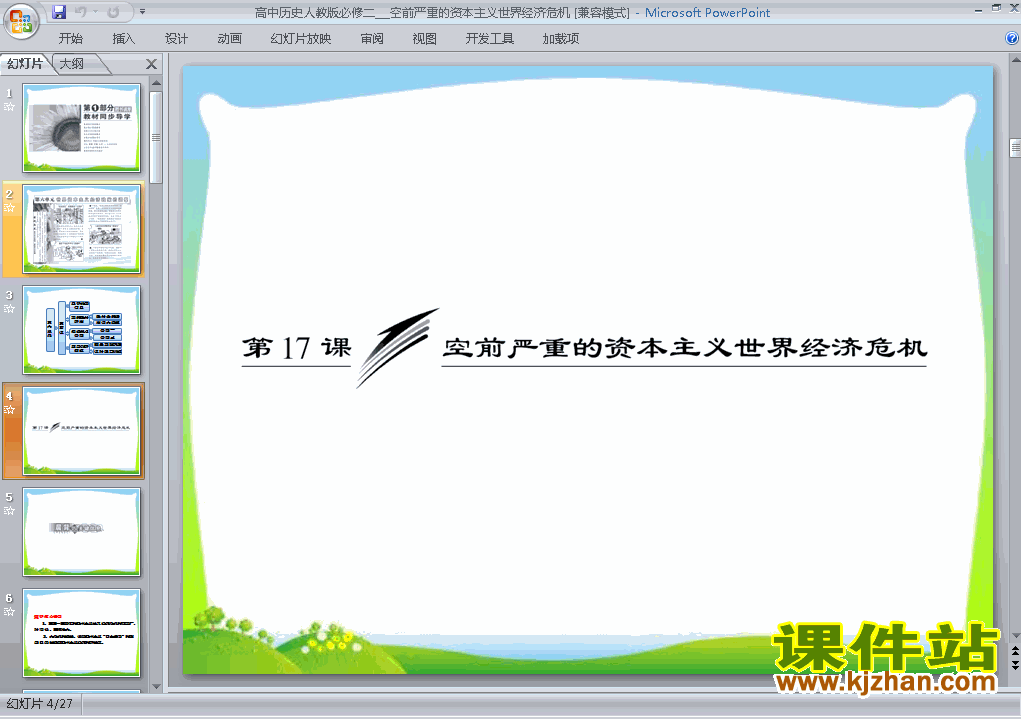The height and width of the screenshot is (719, 1021).
Task: Open the undo history dropdown arrow
Action: 95,12
